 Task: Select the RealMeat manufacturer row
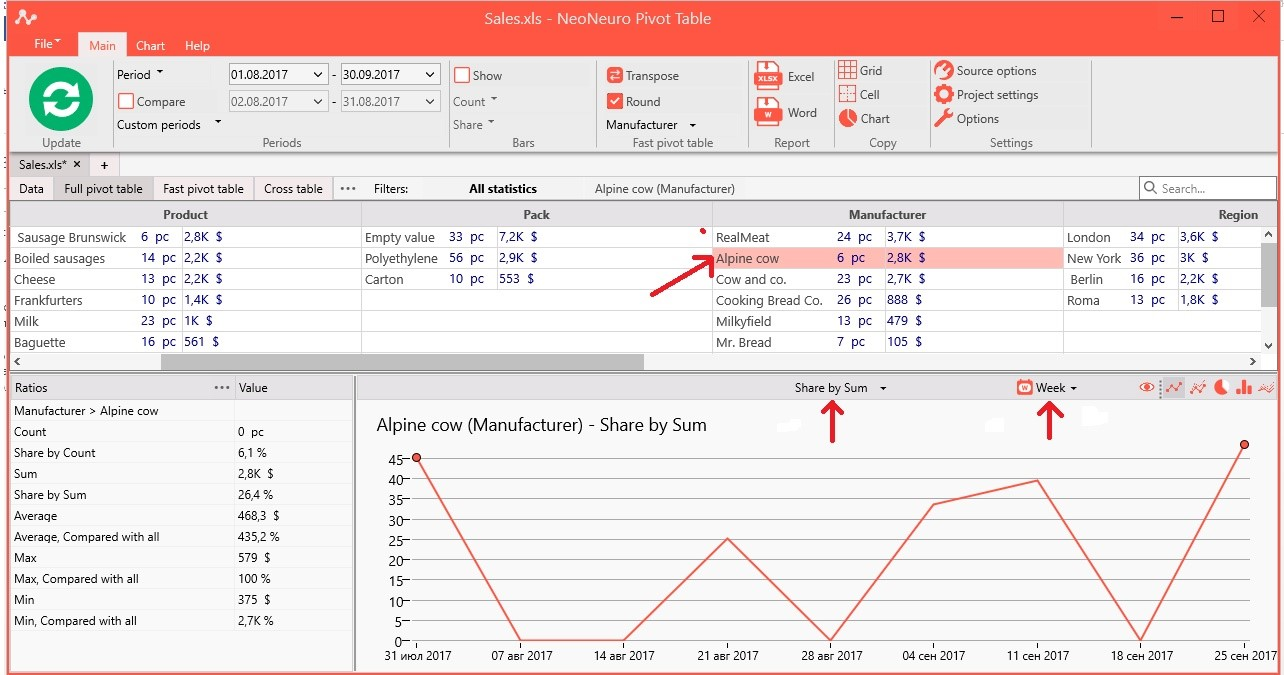[887, 237]
